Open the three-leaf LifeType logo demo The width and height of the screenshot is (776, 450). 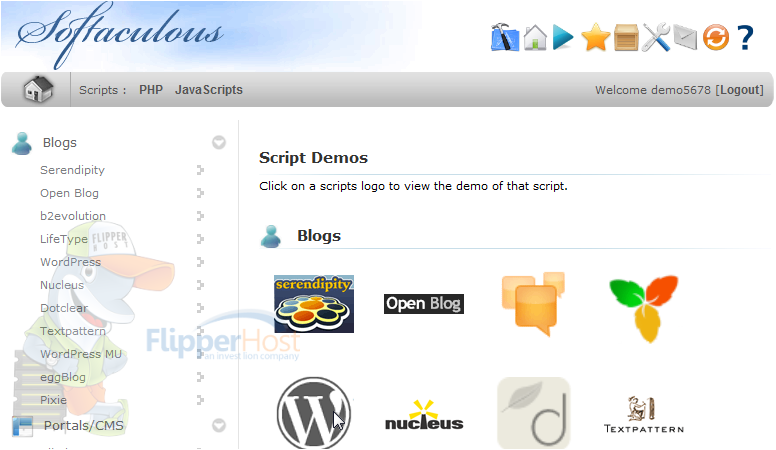coord(644,308)
